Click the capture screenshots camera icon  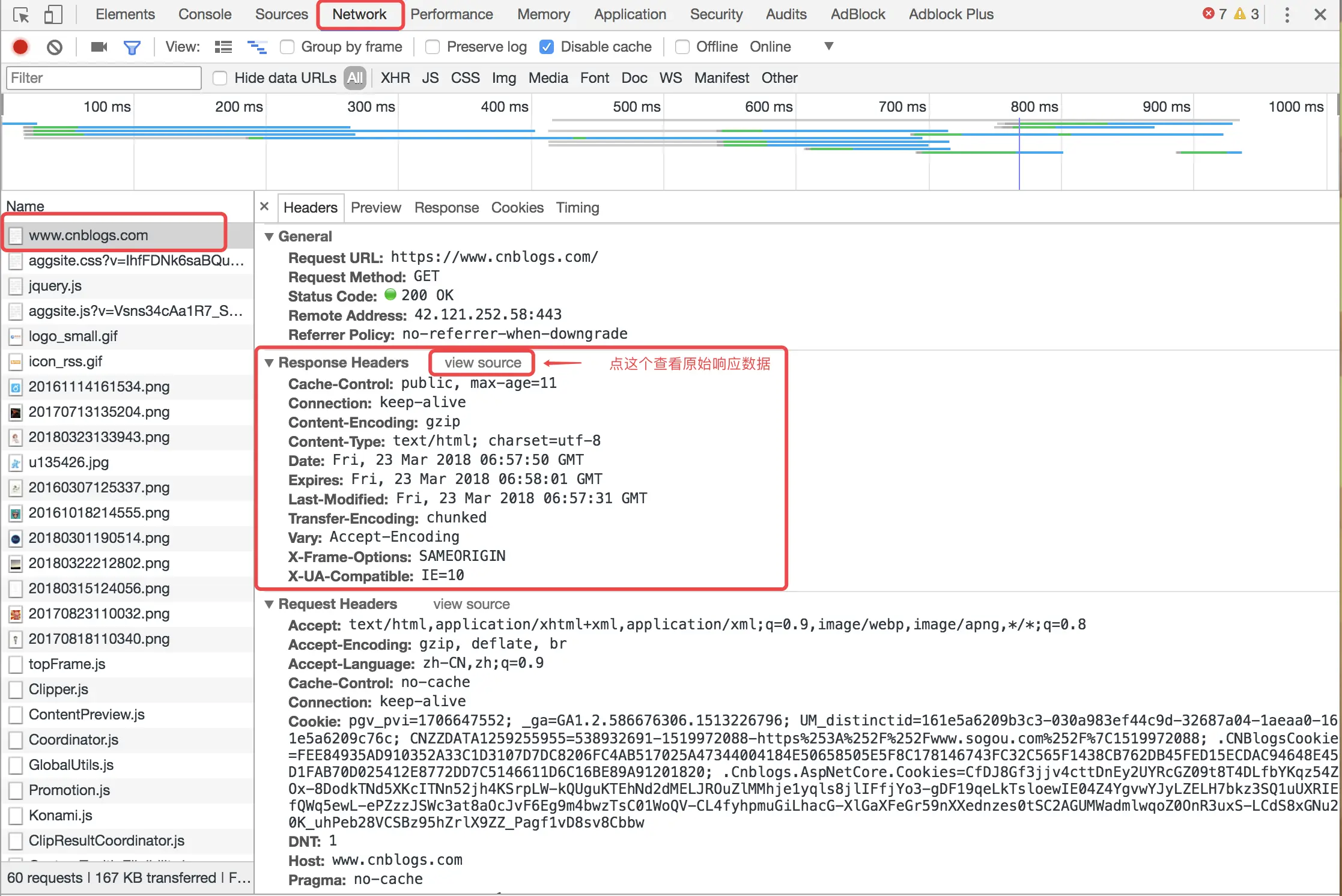point(99,47)
